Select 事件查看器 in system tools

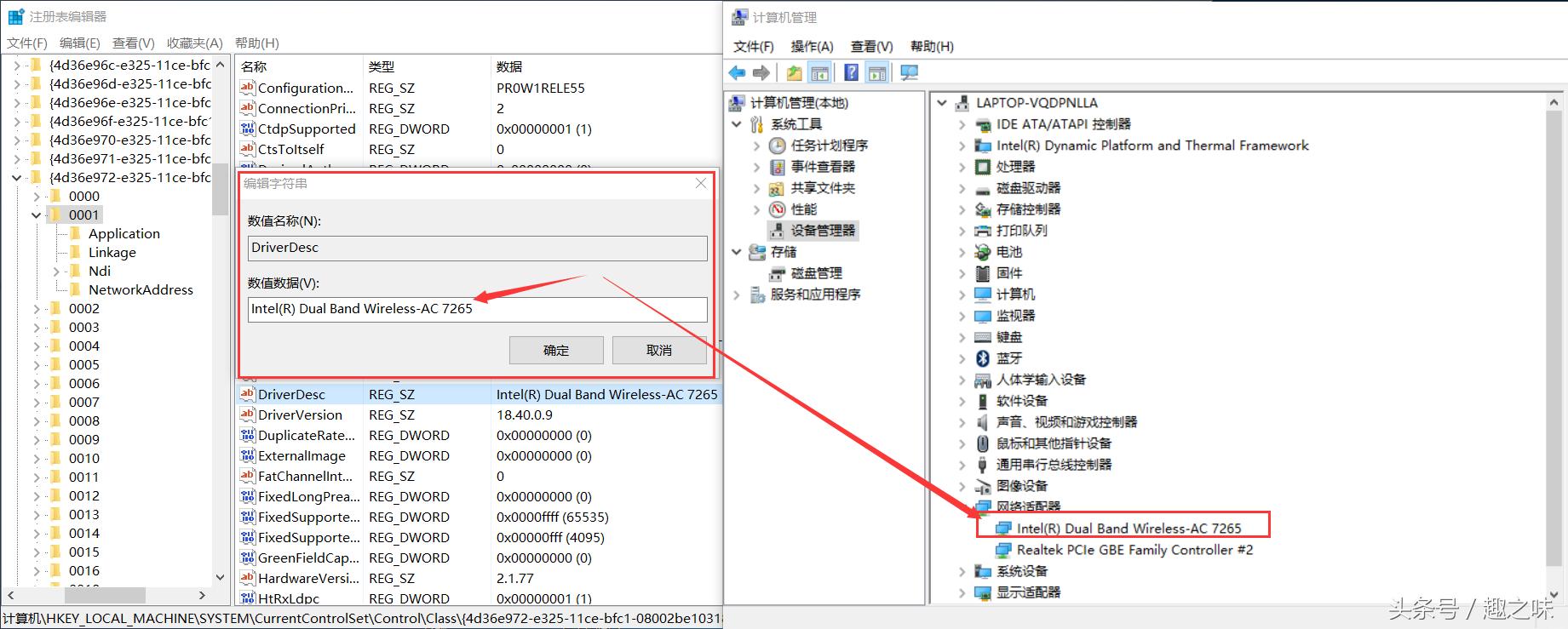(823, 167)
